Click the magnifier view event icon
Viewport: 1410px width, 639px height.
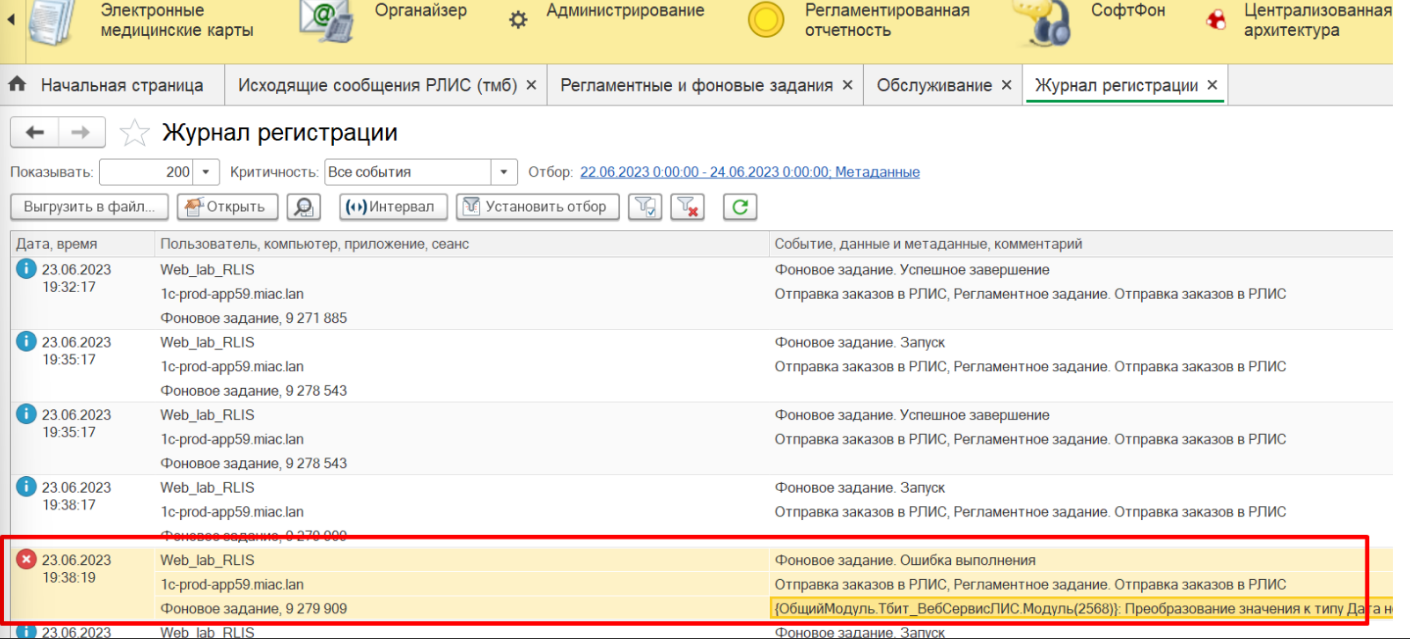click(303, 207)
